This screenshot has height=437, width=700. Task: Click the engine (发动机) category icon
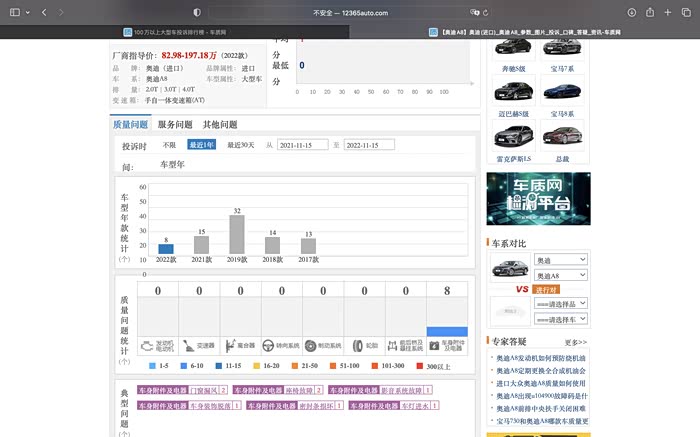(148, 345)
